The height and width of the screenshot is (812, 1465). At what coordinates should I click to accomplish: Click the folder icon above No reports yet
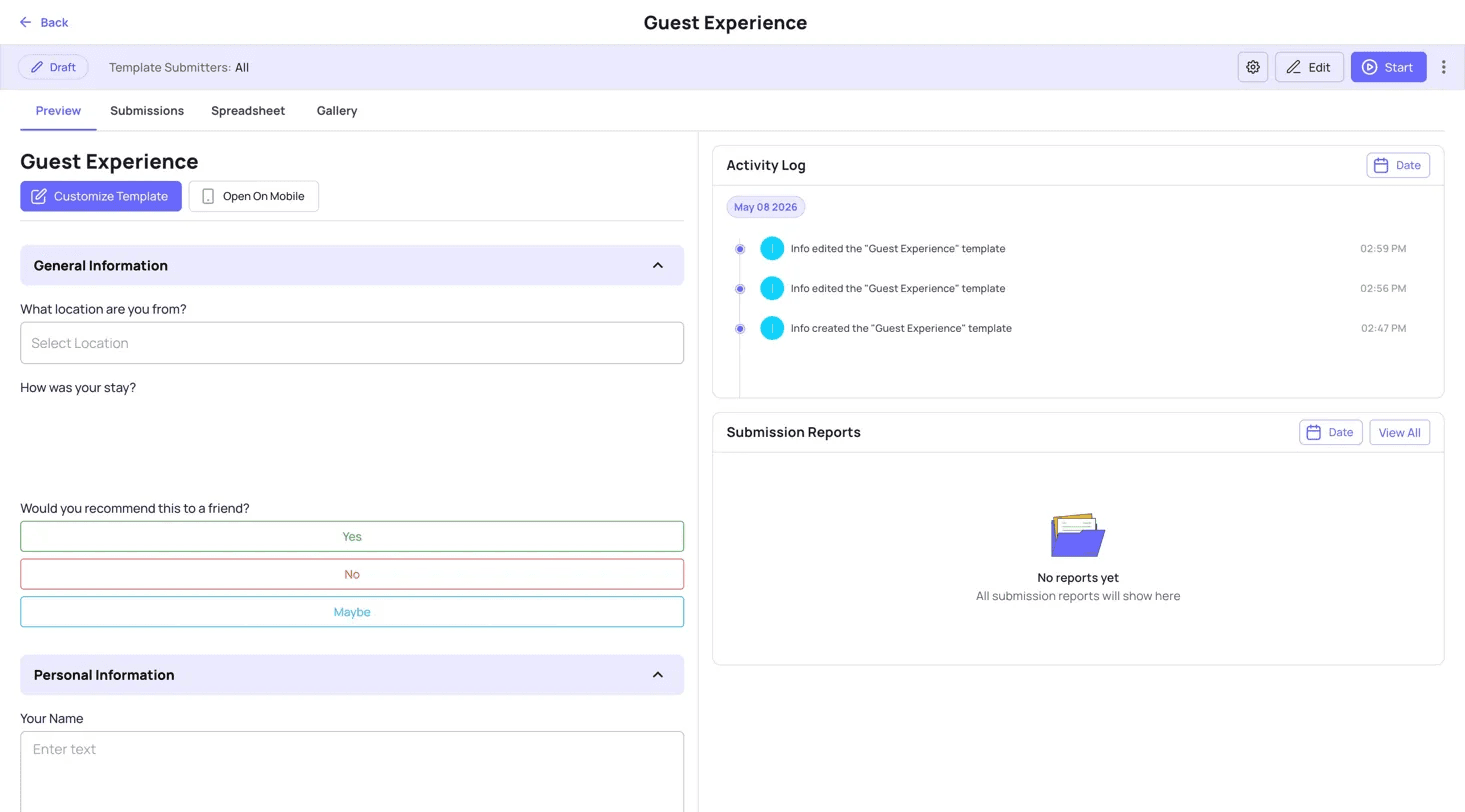[1078, 535]
